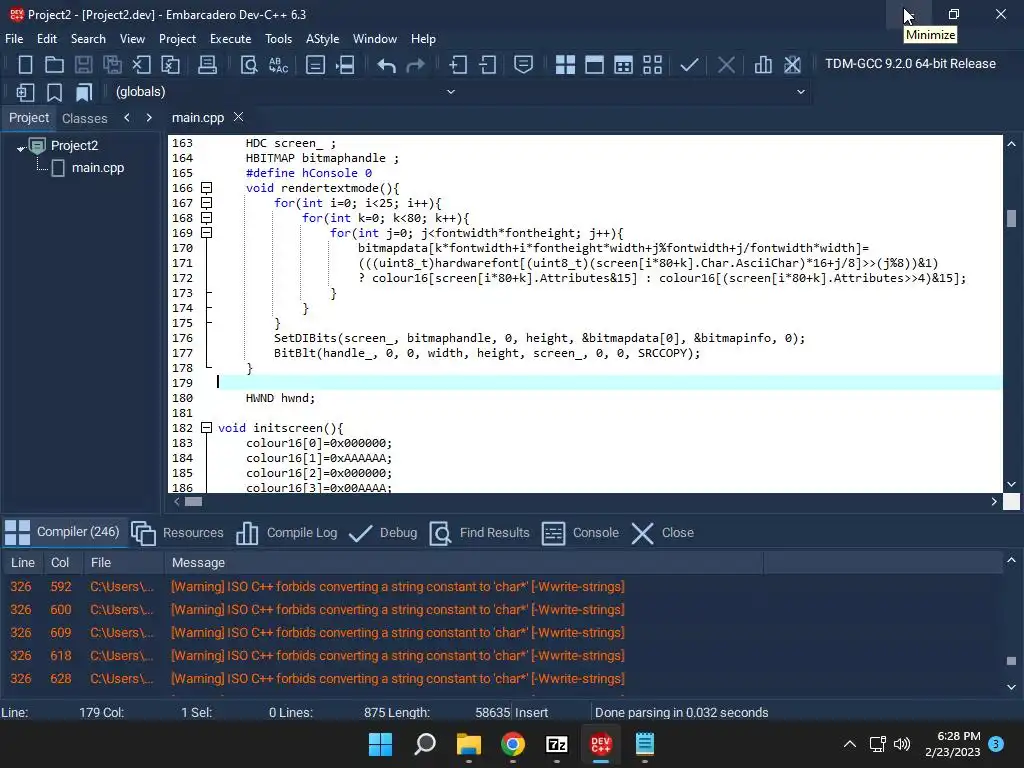The width and height of the screenshot is (1024, 768).
Task: Collapse the initscreen fold at line 182
Action: click(206, 428)
